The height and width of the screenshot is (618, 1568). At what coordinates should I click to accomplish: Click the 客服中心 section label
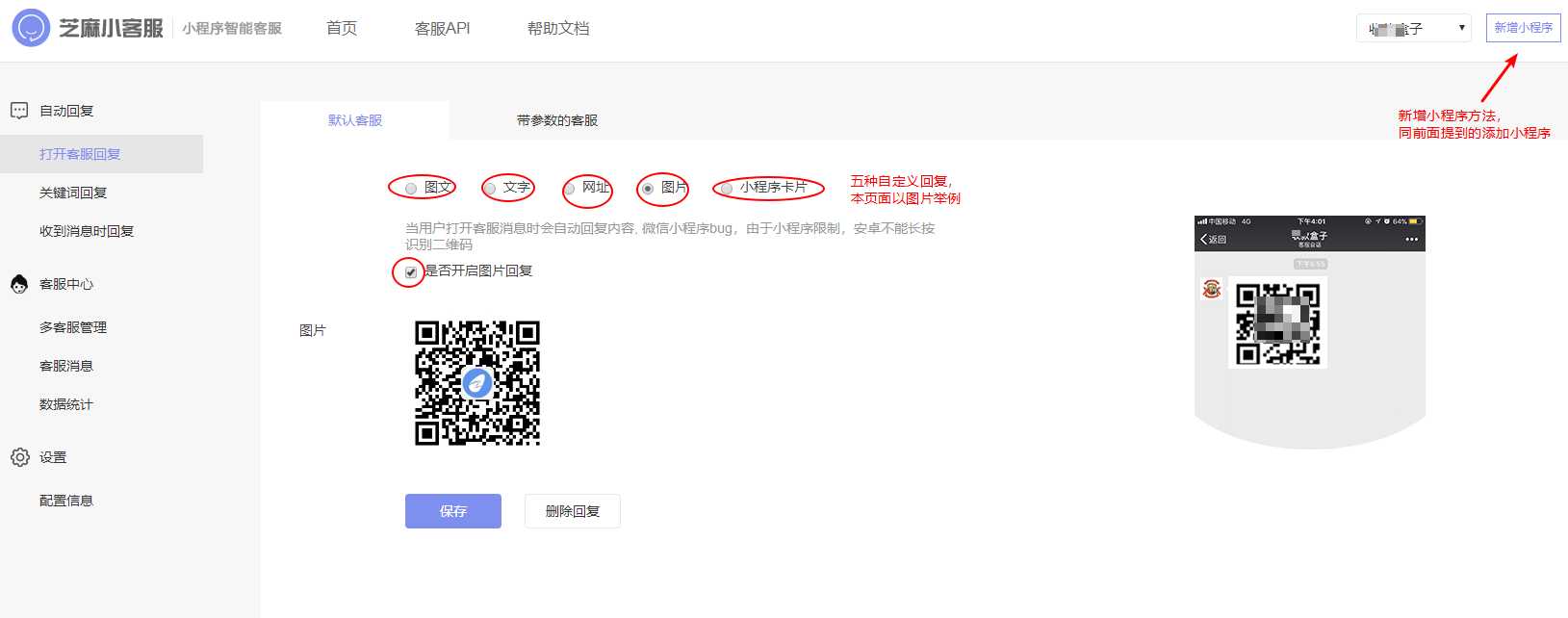(x=66, y=284)
